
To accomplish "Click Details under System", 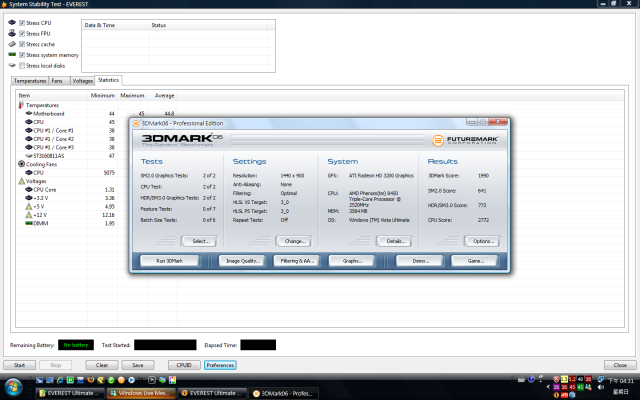I will pos(395,241).
